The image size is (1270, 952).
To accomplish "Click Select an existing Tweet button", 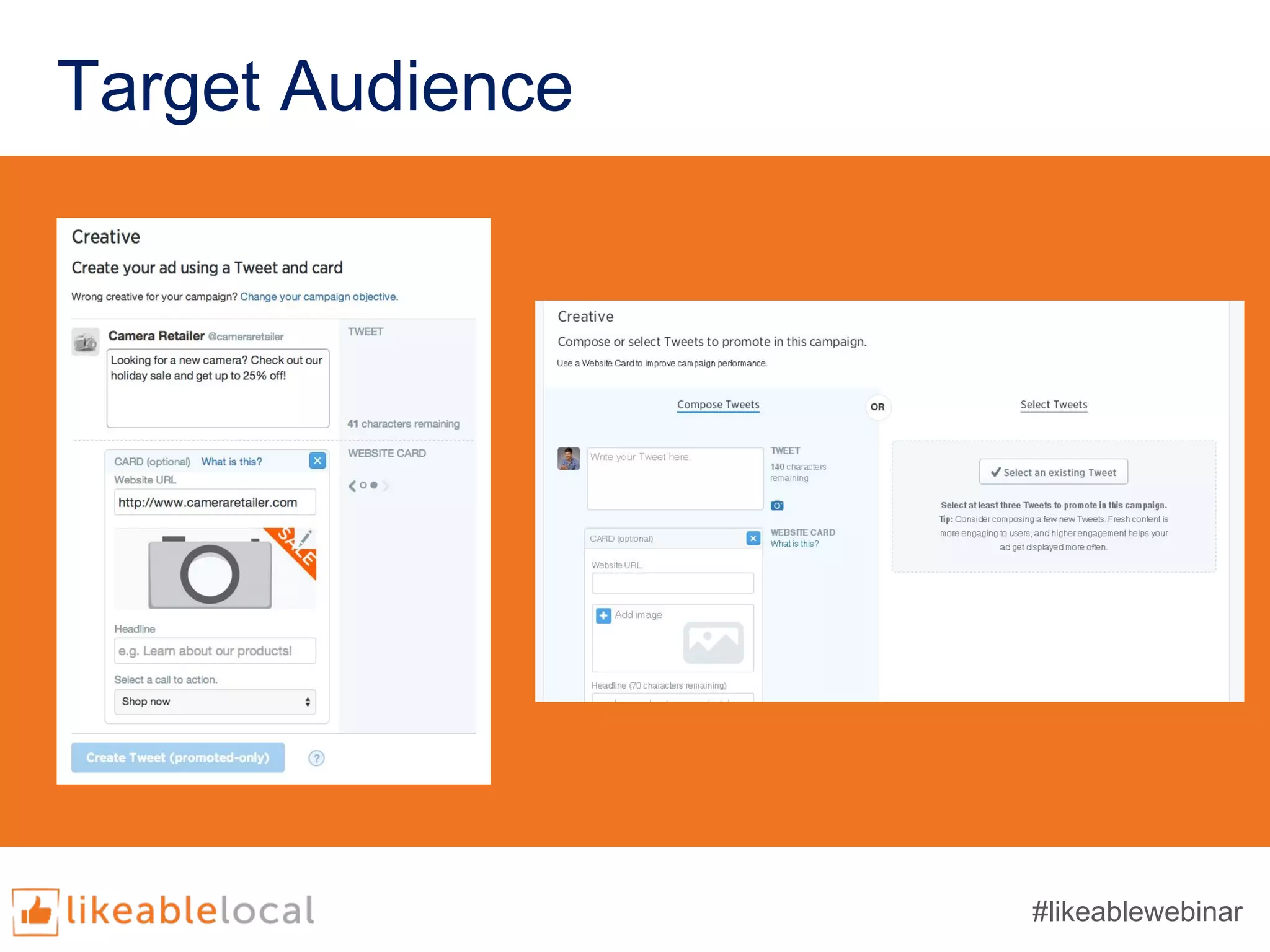I will pyautogui.click(x=1054, y=472).
